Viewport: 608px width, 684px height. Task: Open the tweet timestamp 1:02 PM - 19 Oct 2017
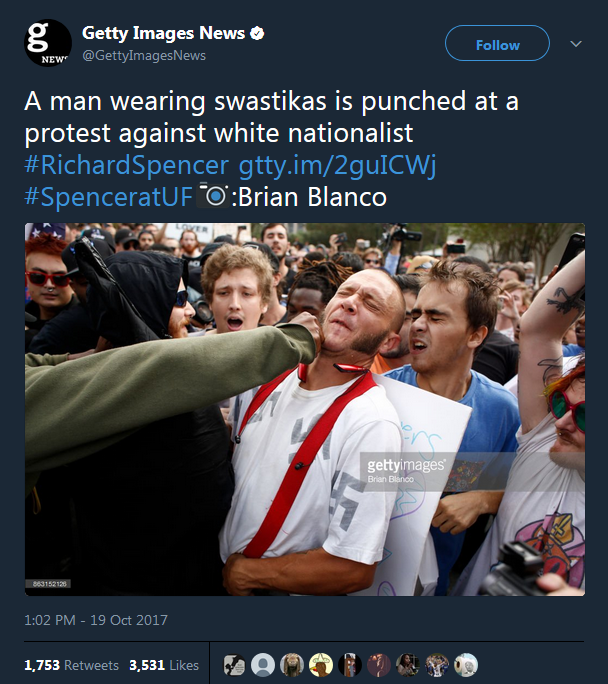pyautogui.click(x=96, y=620)
